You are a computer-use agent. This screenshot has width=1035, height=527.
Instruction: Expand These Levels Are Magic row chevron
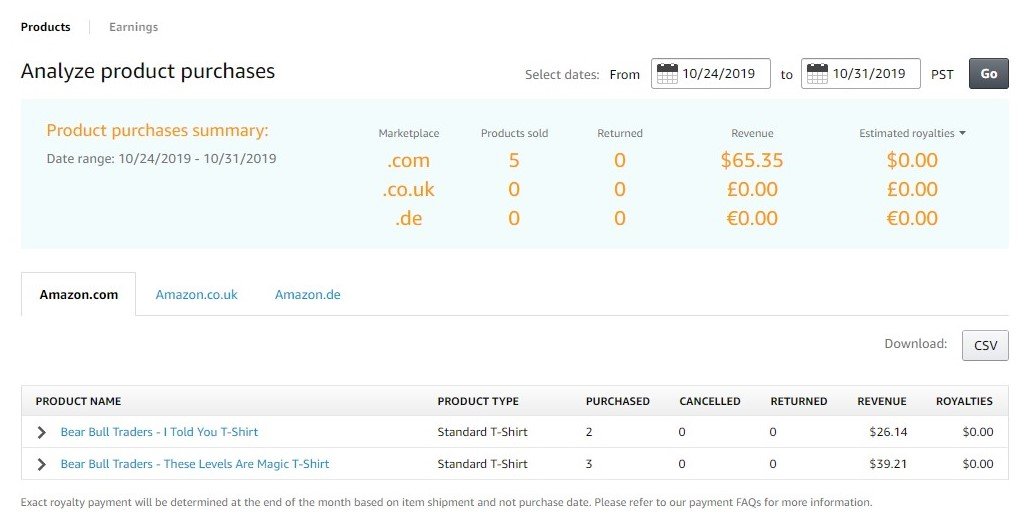(x=42, y=464)
